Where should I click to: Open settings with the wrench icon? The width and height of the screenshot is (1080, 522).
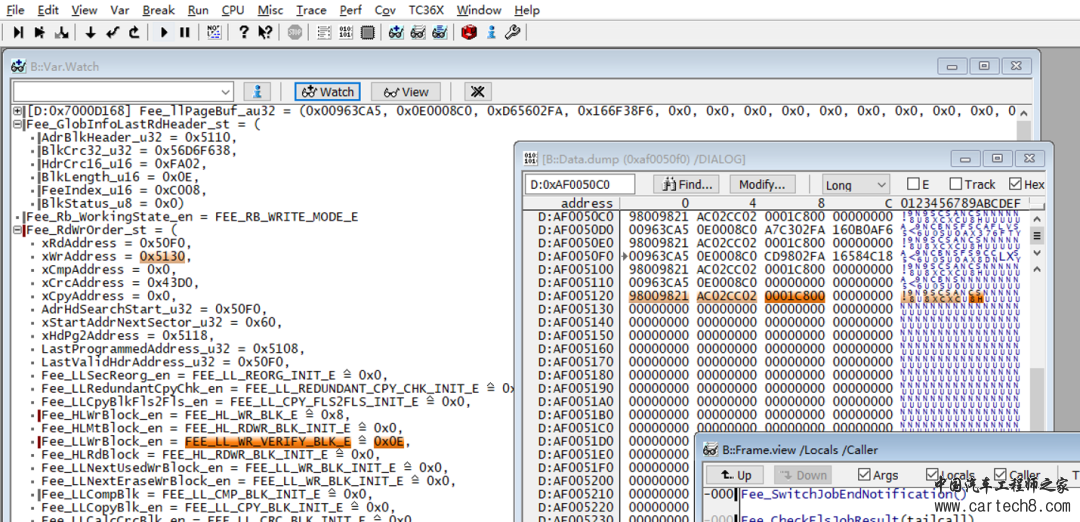pos(512,32)
